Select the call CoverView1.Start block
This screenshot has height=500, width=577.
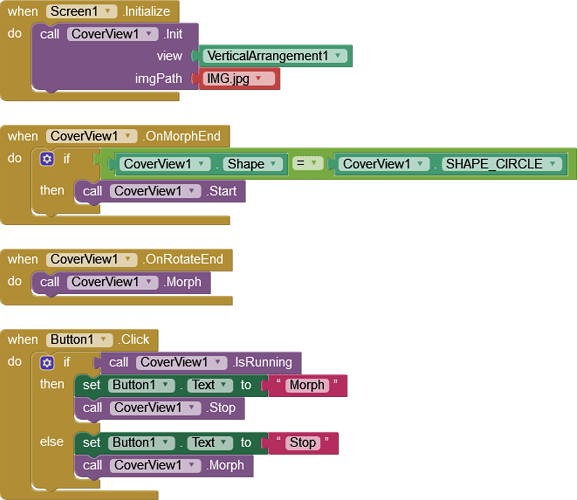tap(160, 191)
